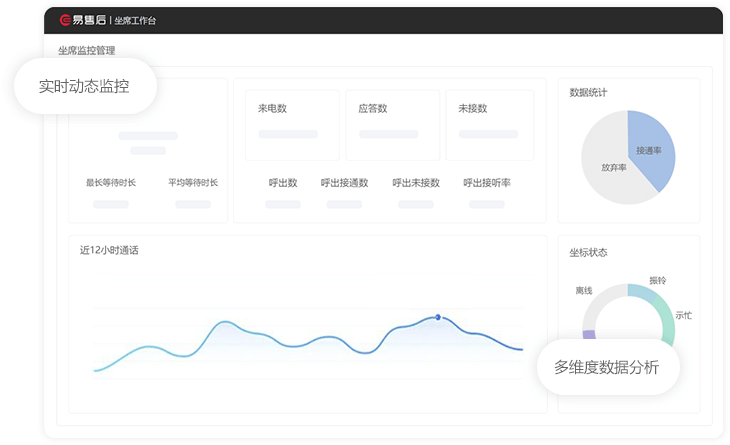
Task: Click the 易售后 logo icon
Action: (65, 20)
